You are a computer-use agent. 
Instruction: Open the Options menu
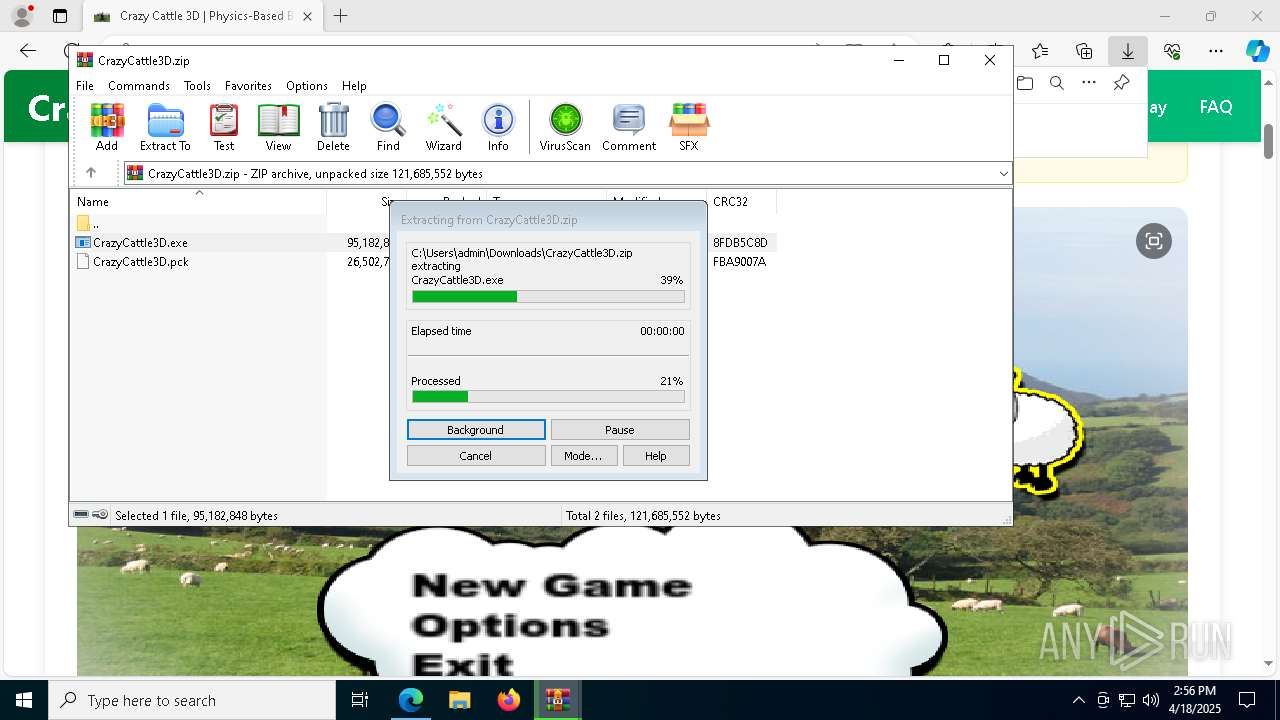(307, 86)
